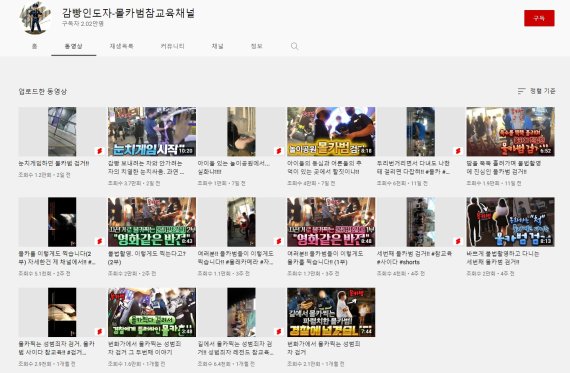Open video title 바쁘게 불법촬영하고 다니는 세번째

pyautogui.click(x=503, y=258)
